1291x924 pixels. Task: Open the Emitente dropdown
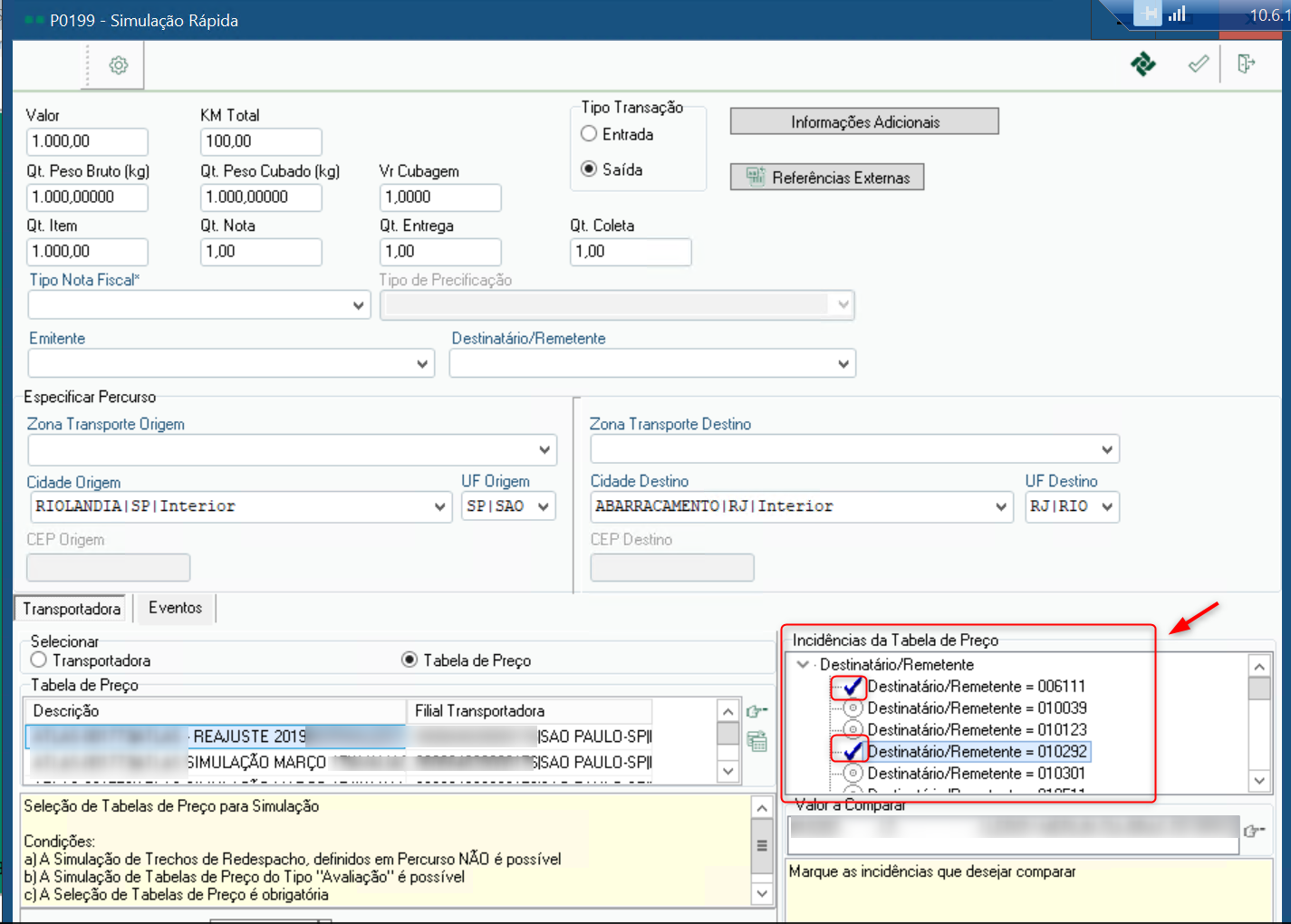422,363
